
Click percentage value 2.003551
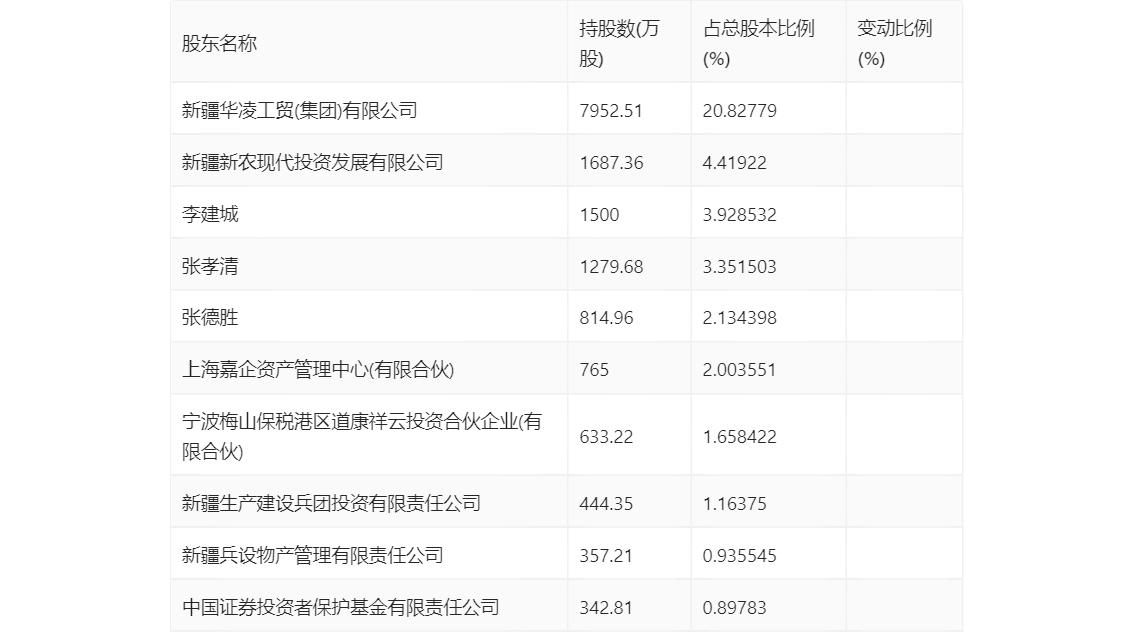740,370
